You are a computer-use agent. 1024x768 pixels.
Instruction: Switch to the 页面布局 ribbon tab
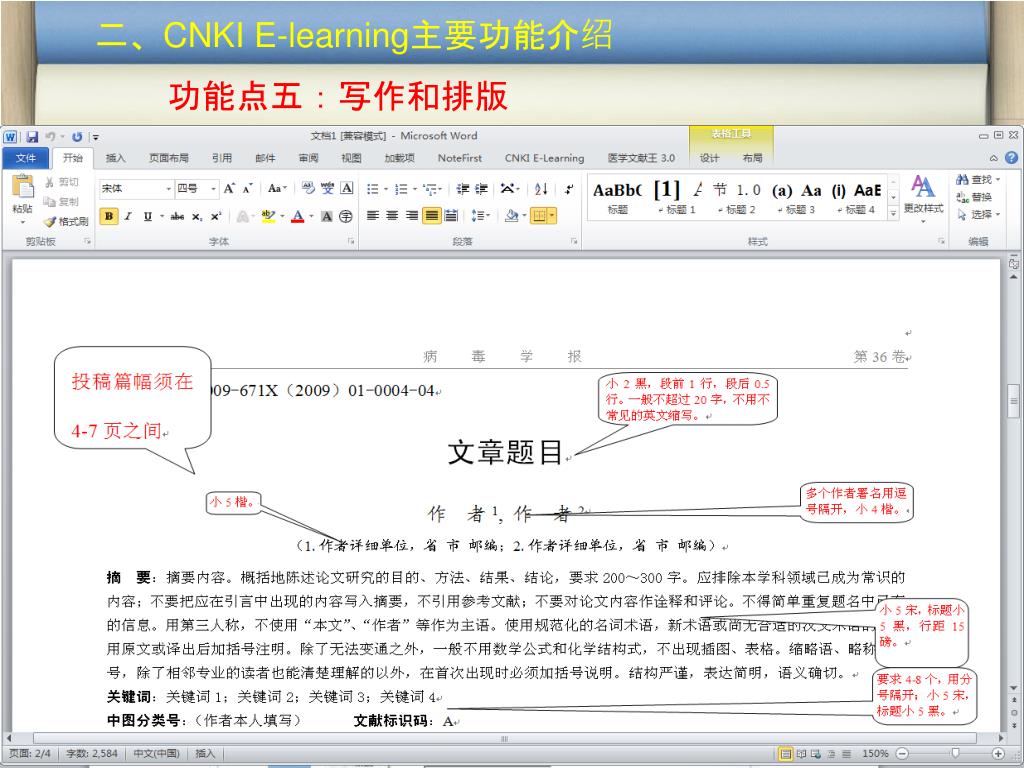[x=168, y=158]
